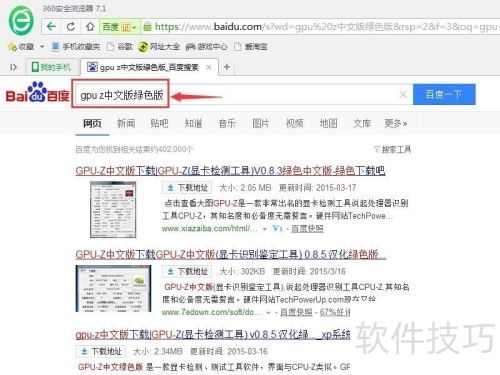Image resolution: width=500 pixels, height=375 pixels.
Task: Switch to 地图 search category
Action: [x=329, y=123]
